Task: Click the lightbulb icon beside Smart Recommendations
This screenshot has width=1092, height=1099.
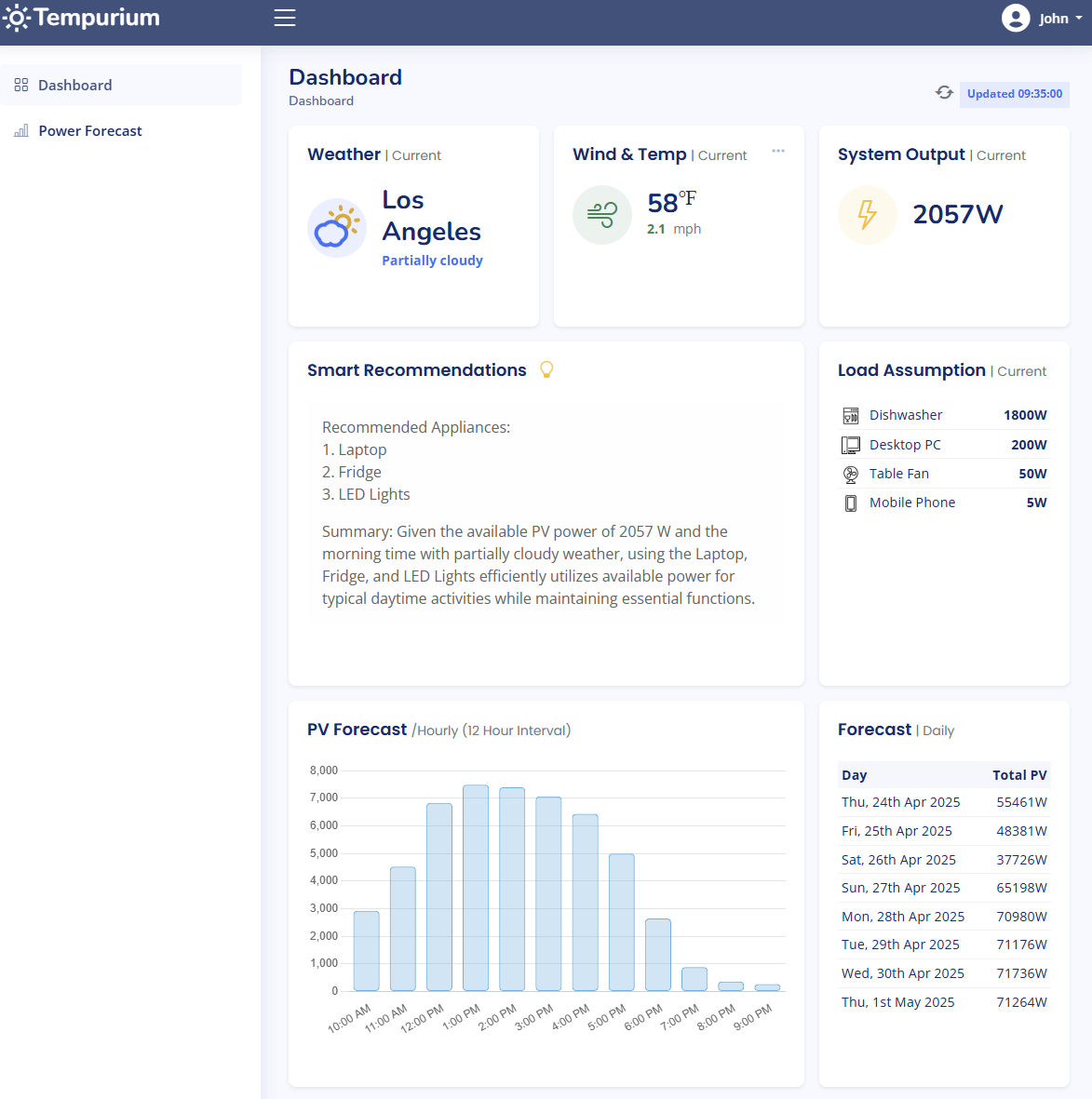Action: pyautogui.click(x=546, y=370)
